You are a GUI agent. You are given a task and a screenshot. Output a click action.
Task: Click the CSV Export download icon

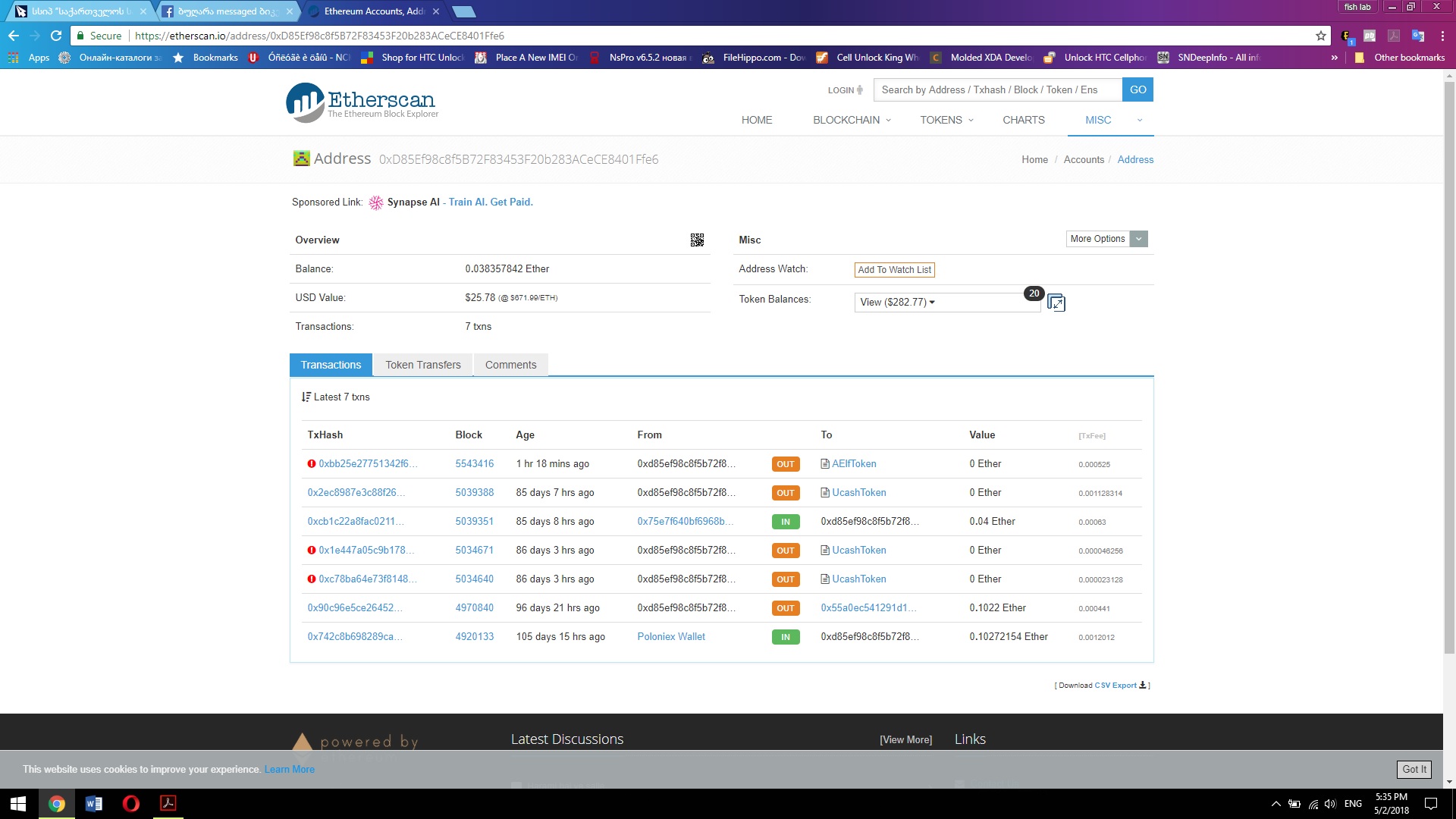[1143, 685]
